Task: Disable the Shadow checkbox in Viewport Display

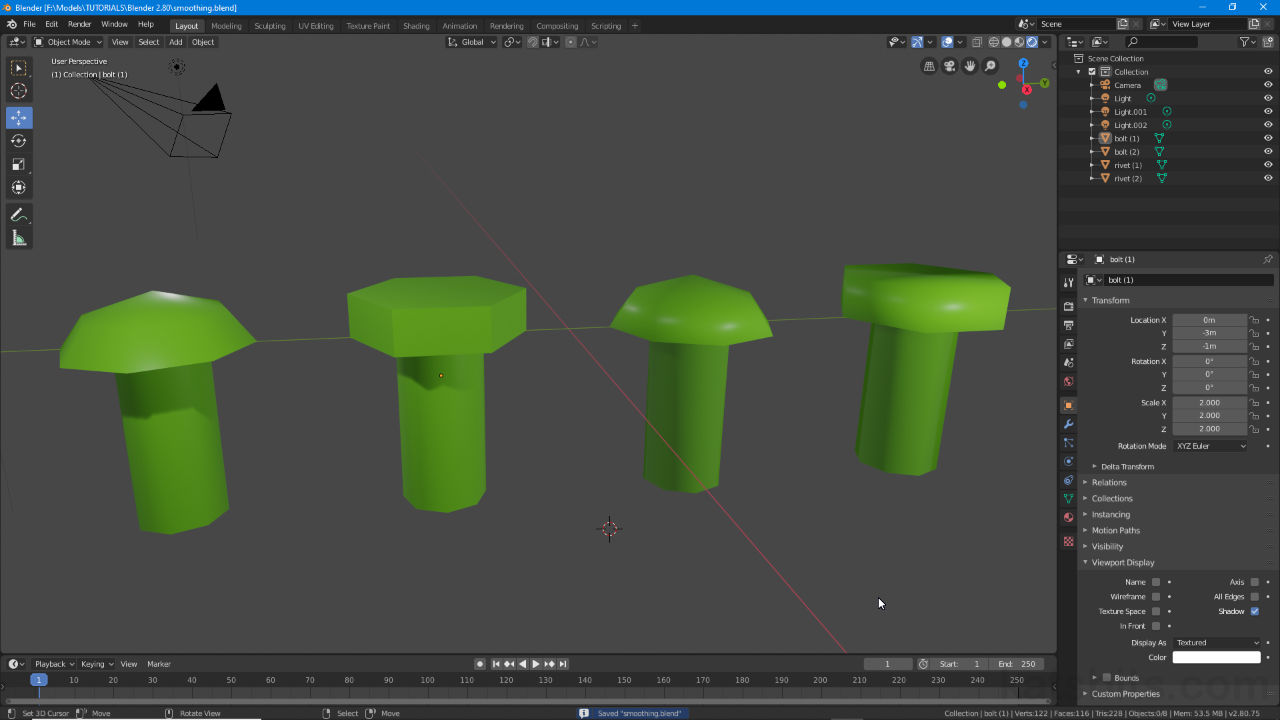Action: click(x=1254, y=611)
